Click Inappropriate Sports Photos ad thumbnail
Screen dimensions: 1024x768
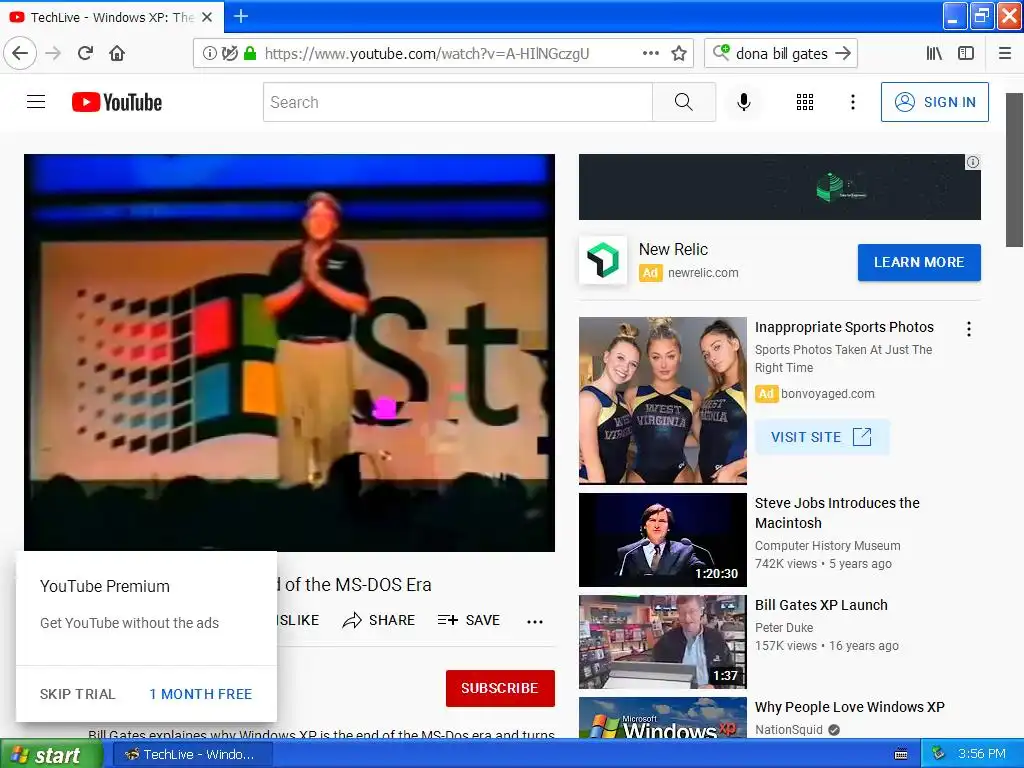[x=663, y=400]
